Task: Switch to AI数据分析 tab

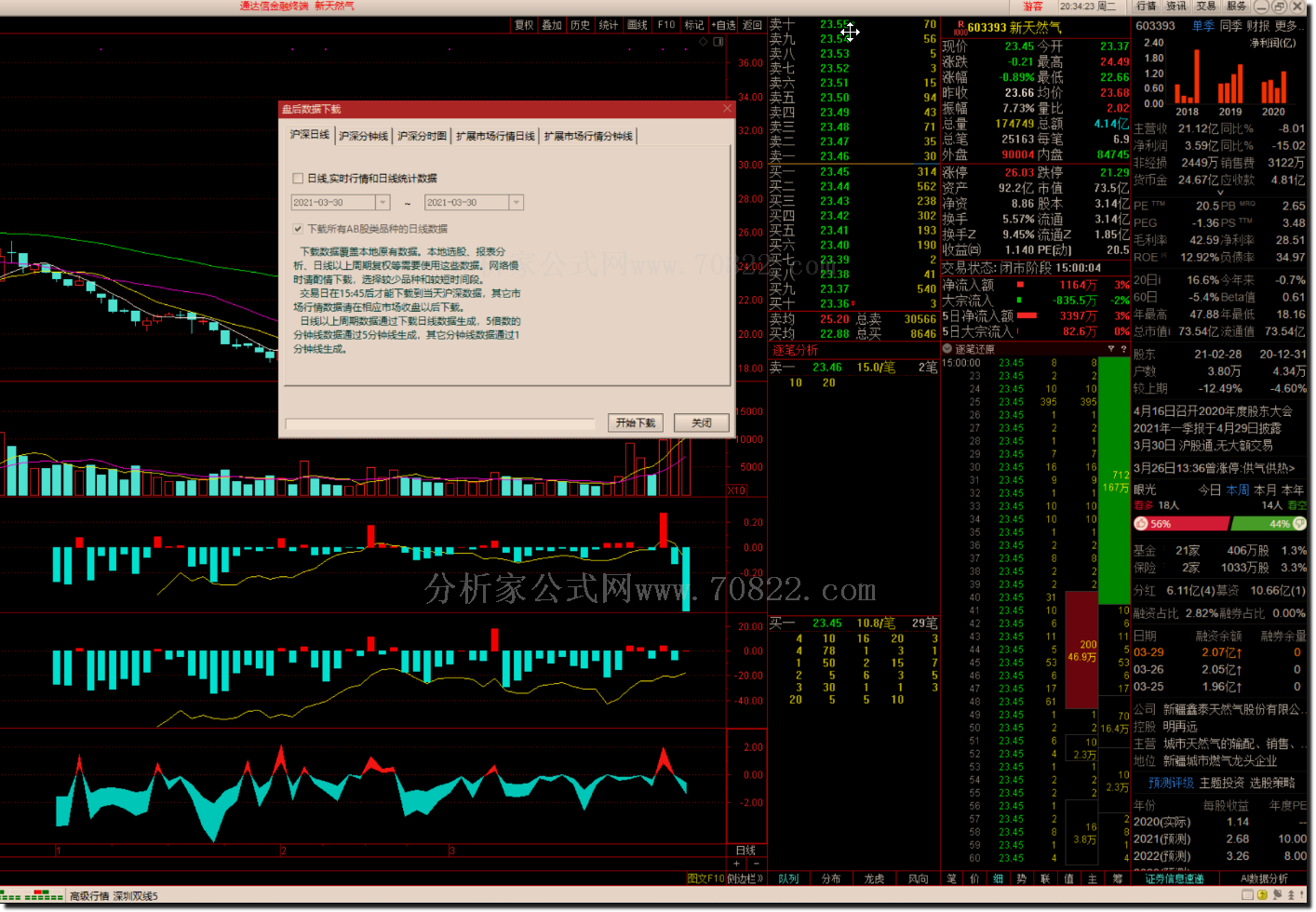Action: point(1264,878)
